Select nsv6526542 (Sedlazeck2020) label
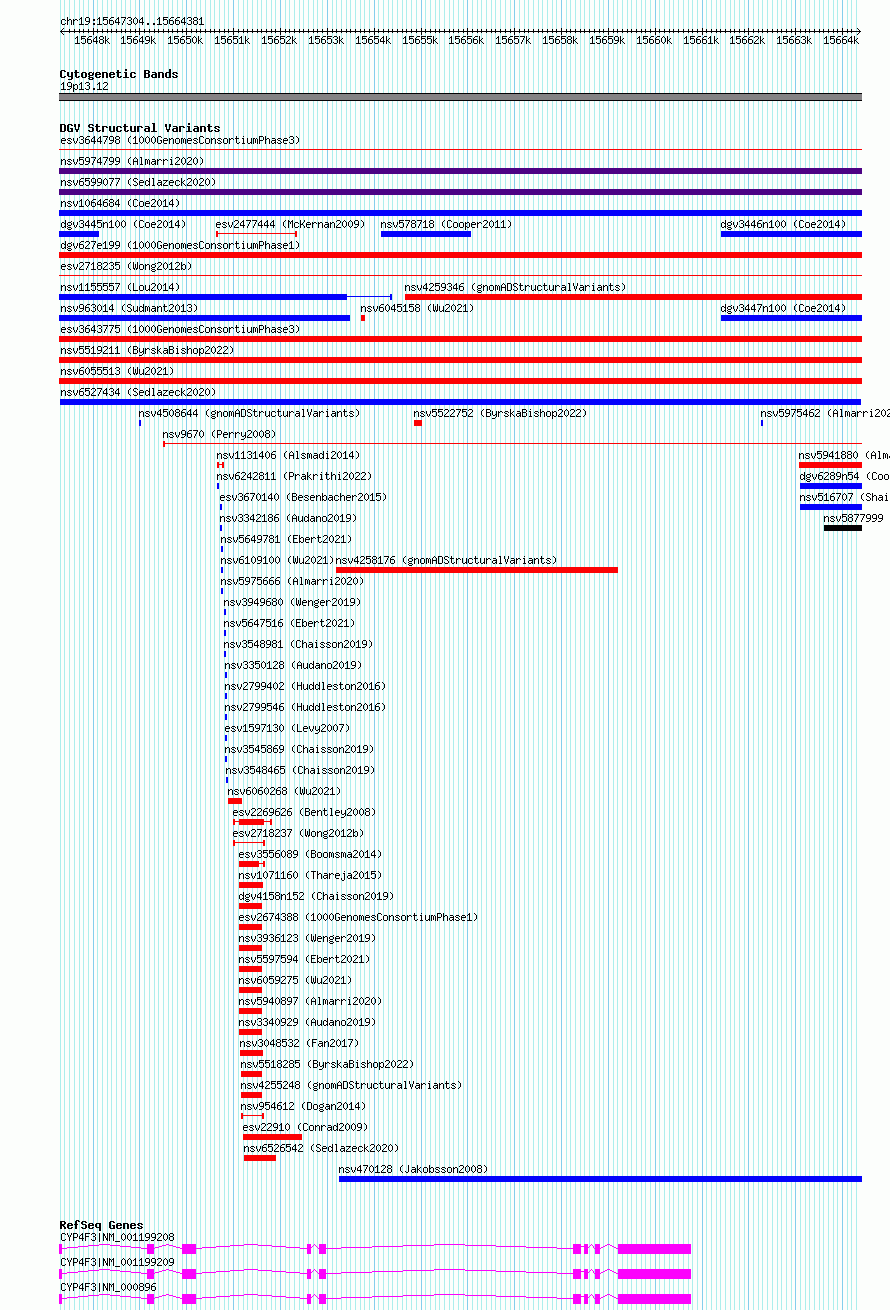This screenshot has height=1310, width=890. [x=322, y=1148]
